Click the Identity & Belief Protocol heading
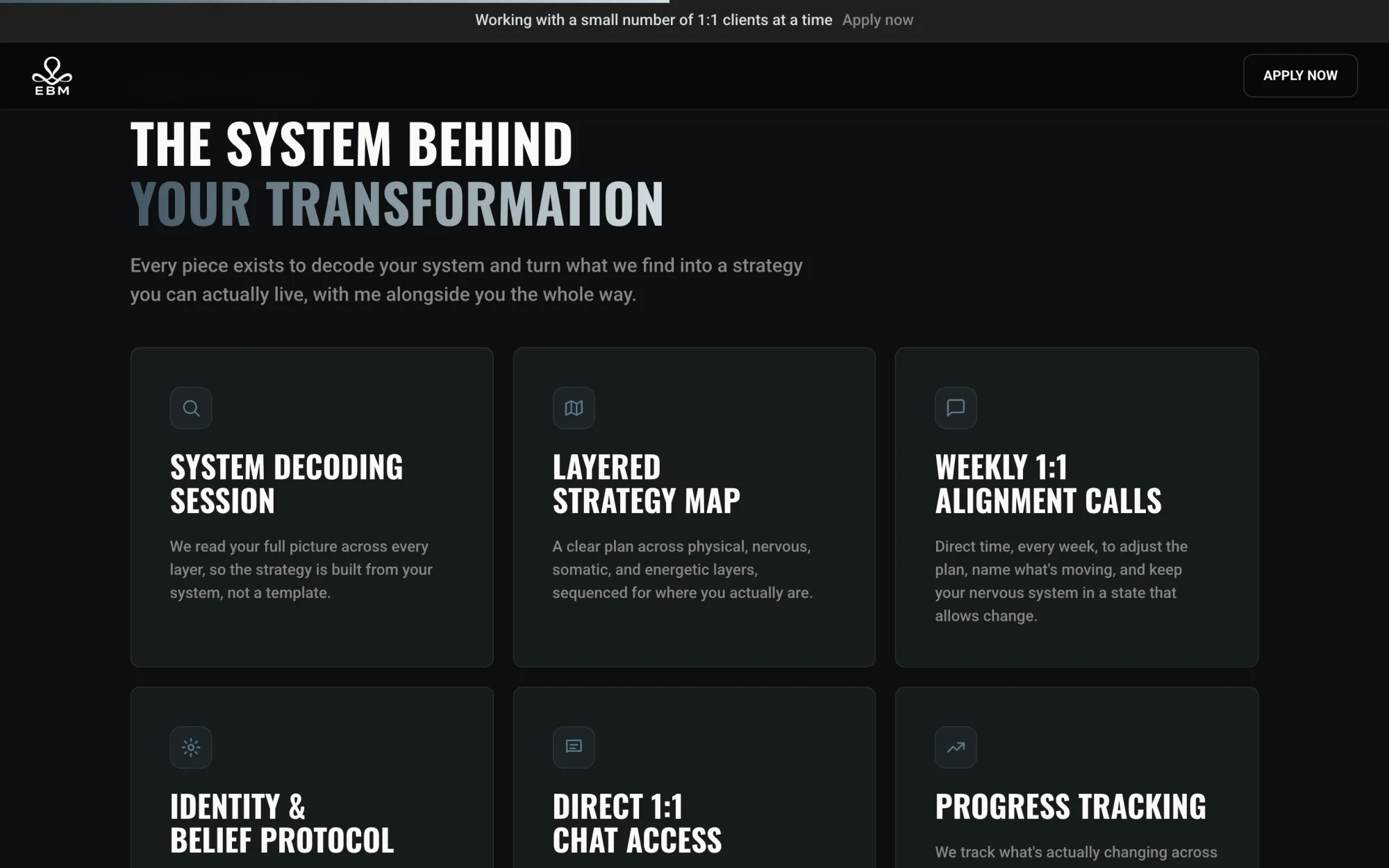The image size is (1389, 868). (x=282, y=824)
